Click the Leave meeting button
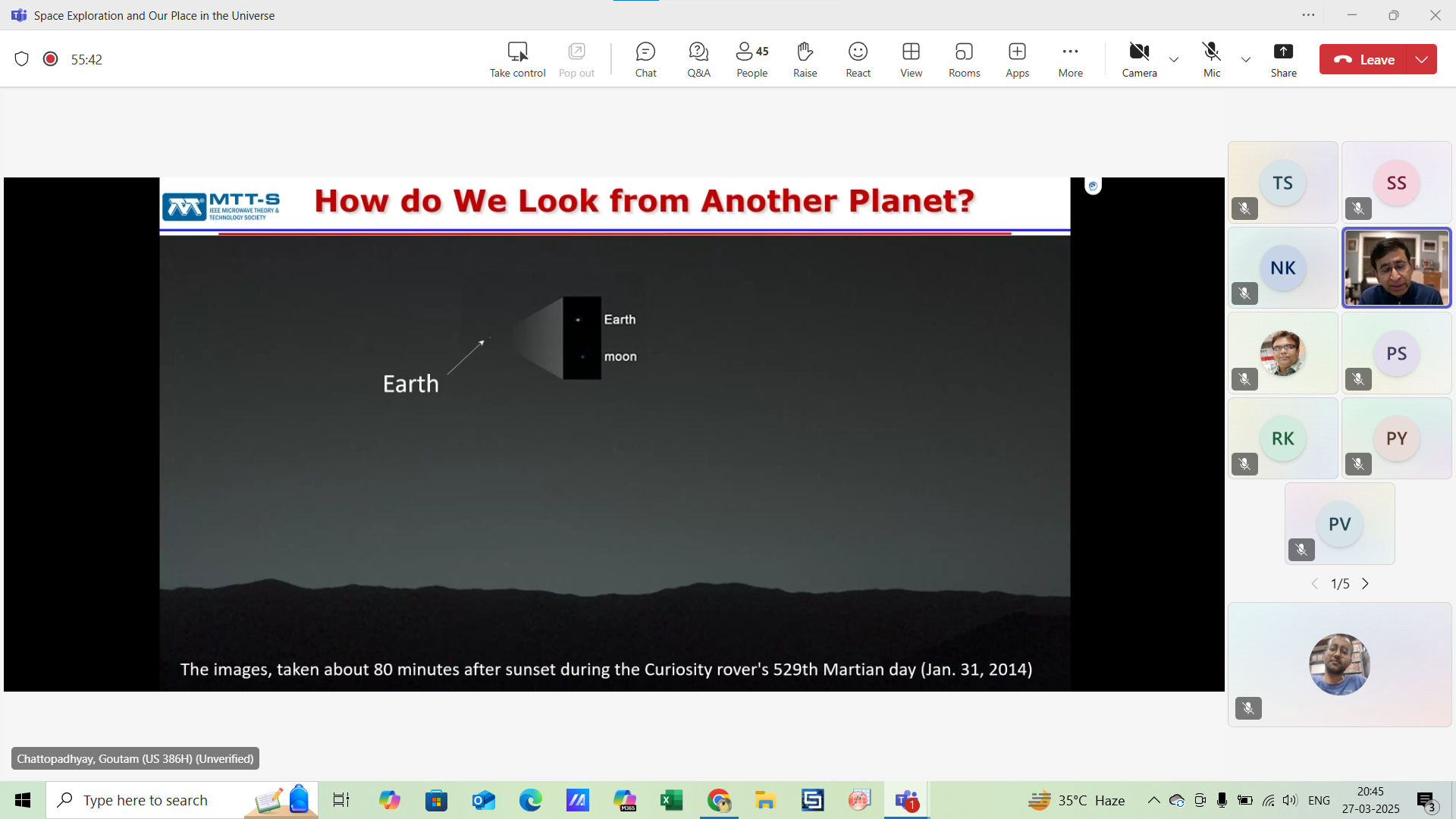This screenshot has width=1456, height=819. tap(1363, 59)
